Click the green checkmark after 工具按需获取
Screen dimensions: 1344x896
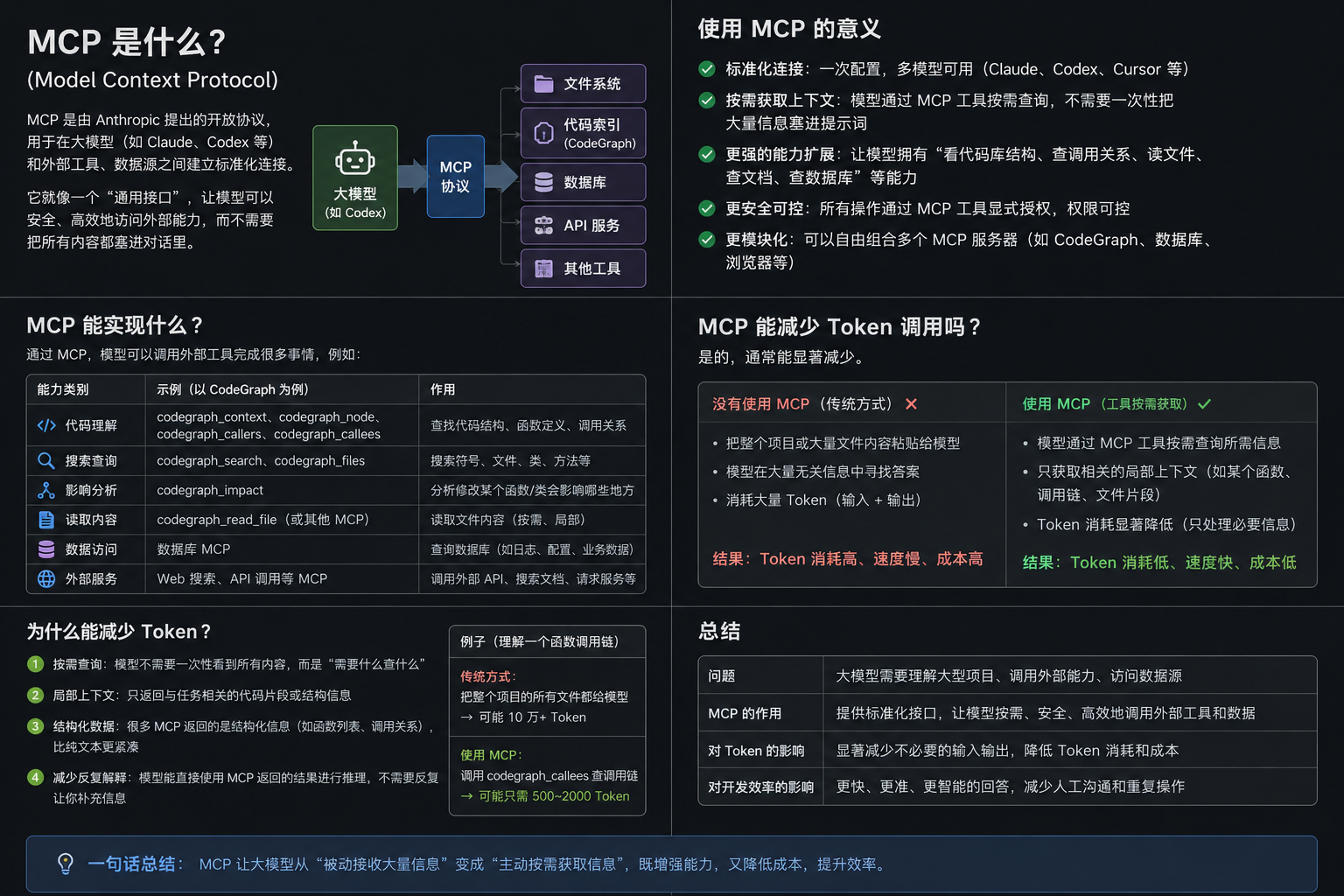point(1205,404)
